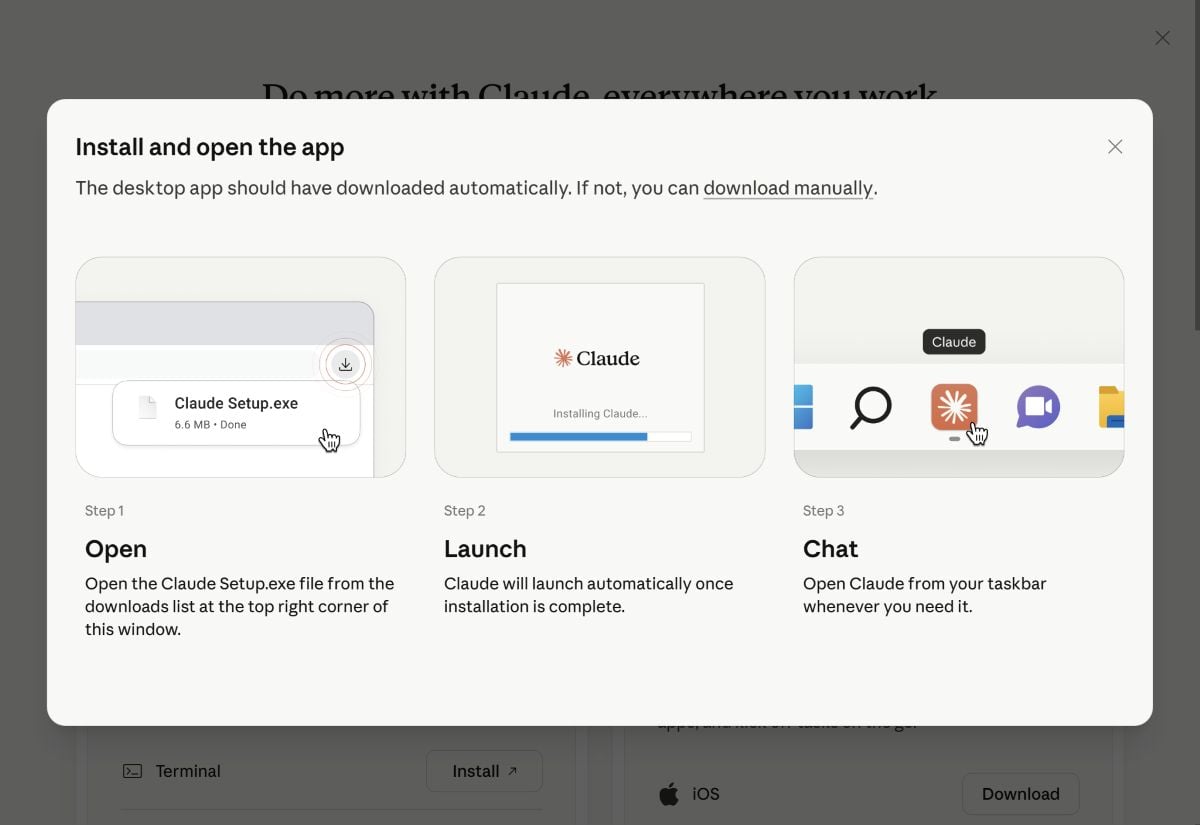This screenshot has height=825, width=1200.
Task: Click the Step 1 label
Action: point(104,511)
